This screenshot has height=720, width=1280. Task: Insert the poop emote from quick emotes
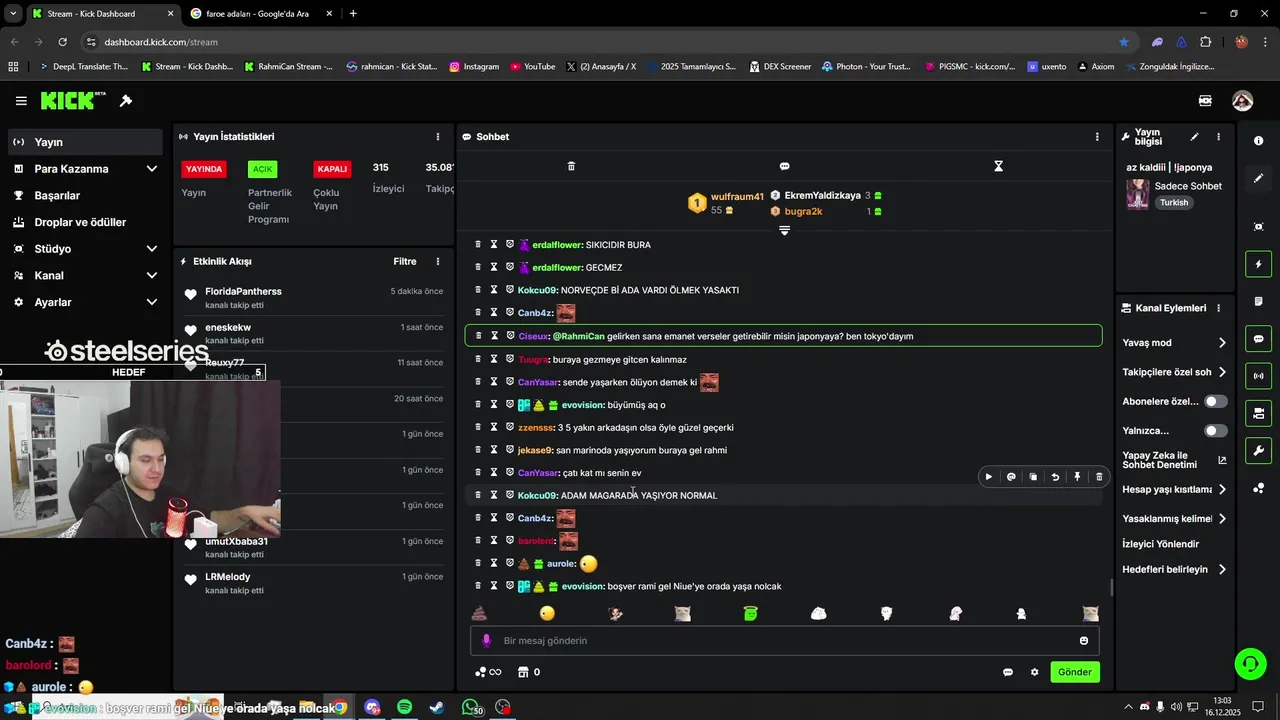point(479,614)
